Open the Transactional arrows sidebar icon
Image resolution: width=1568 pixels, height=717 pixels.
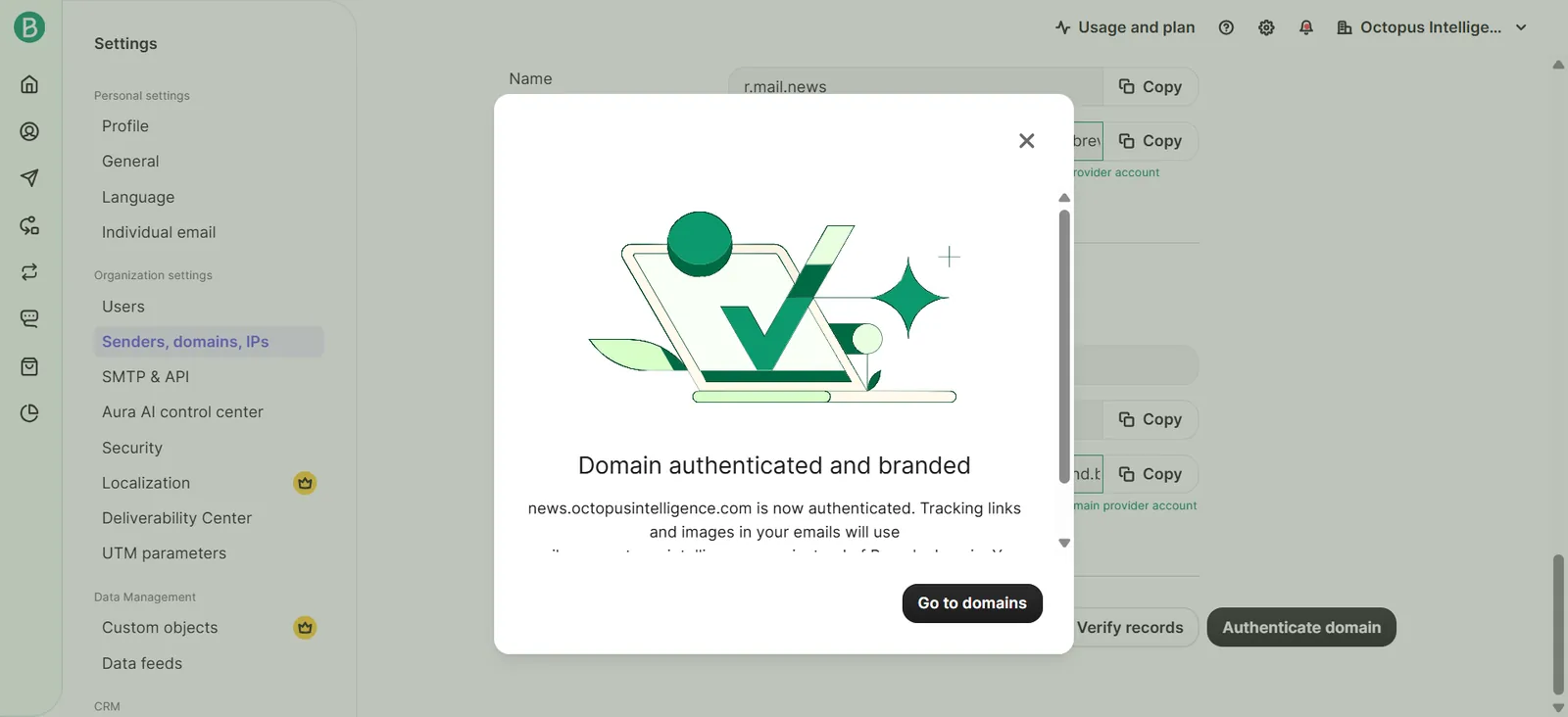click(29, 272)
